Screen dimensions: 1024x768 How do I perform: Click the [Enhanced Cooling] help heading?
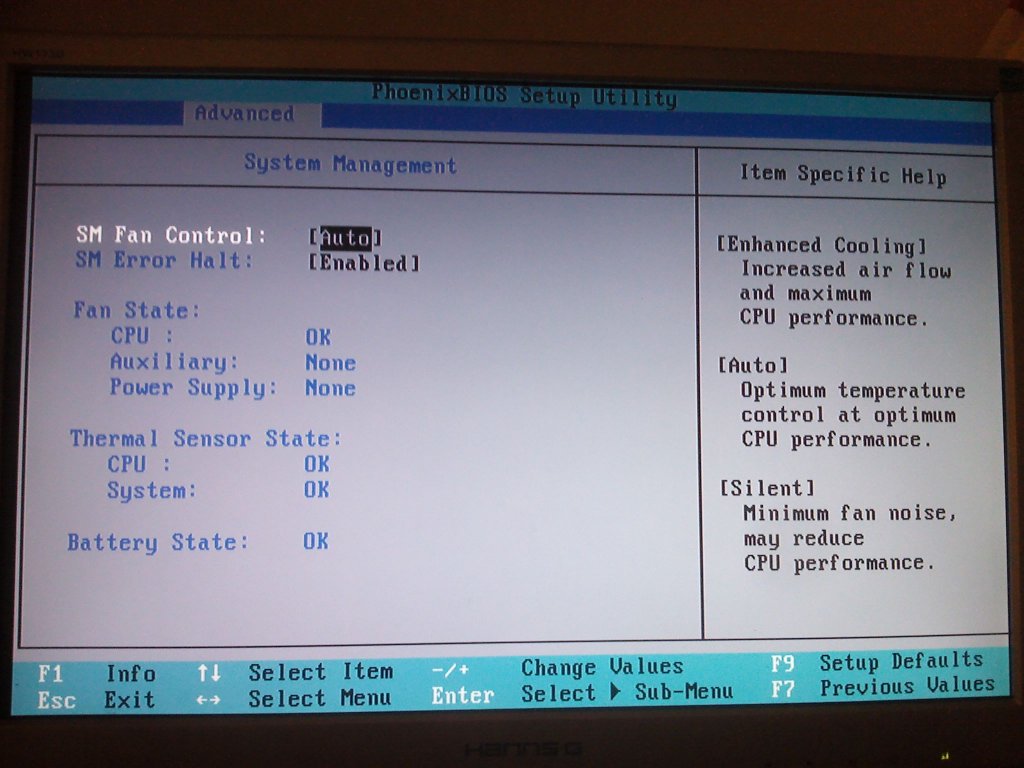click(x=822, y=246)
